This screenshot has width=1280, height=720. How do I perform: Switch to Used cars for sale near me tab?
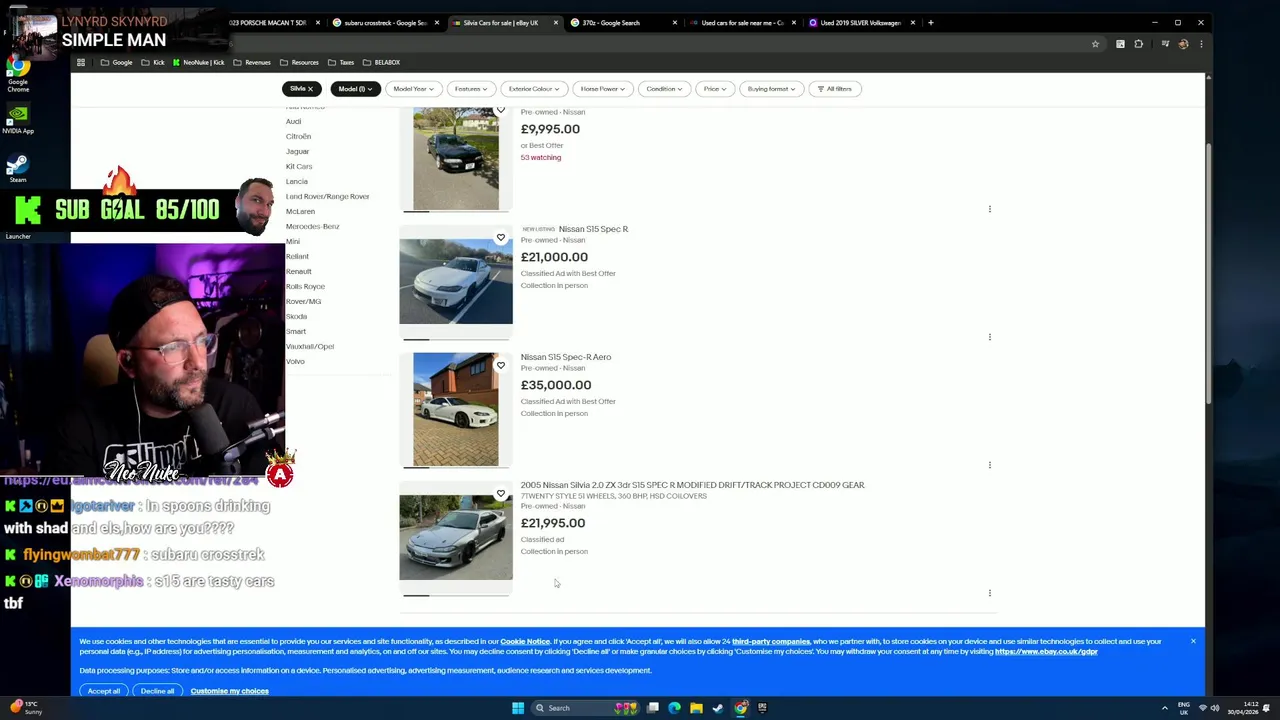click(x=742, y=23)
